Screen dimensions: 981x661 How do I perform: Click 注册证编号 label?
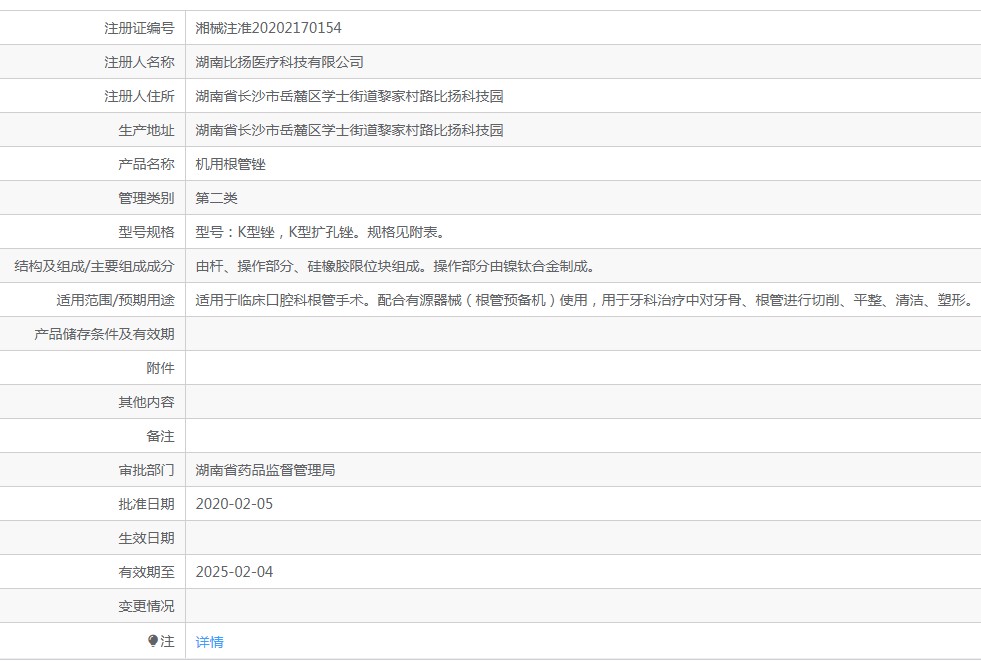(x=139, y=28)
